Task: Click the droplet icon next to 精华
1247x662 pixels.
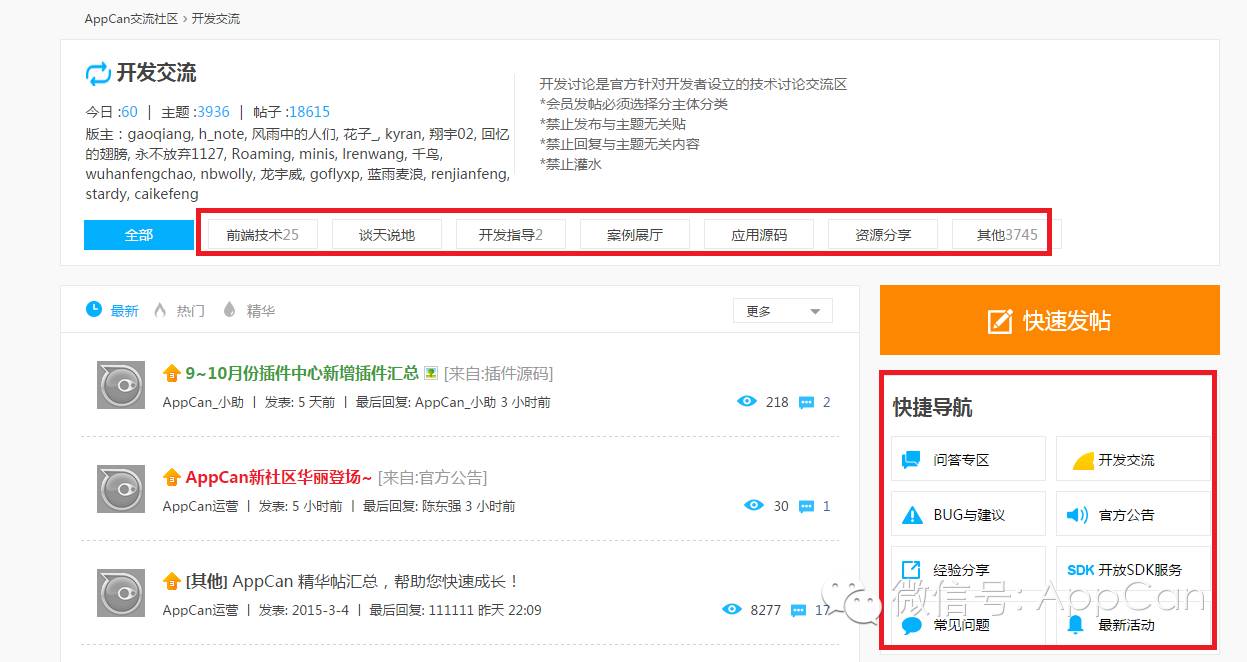Action: click(x=229, y=310)
